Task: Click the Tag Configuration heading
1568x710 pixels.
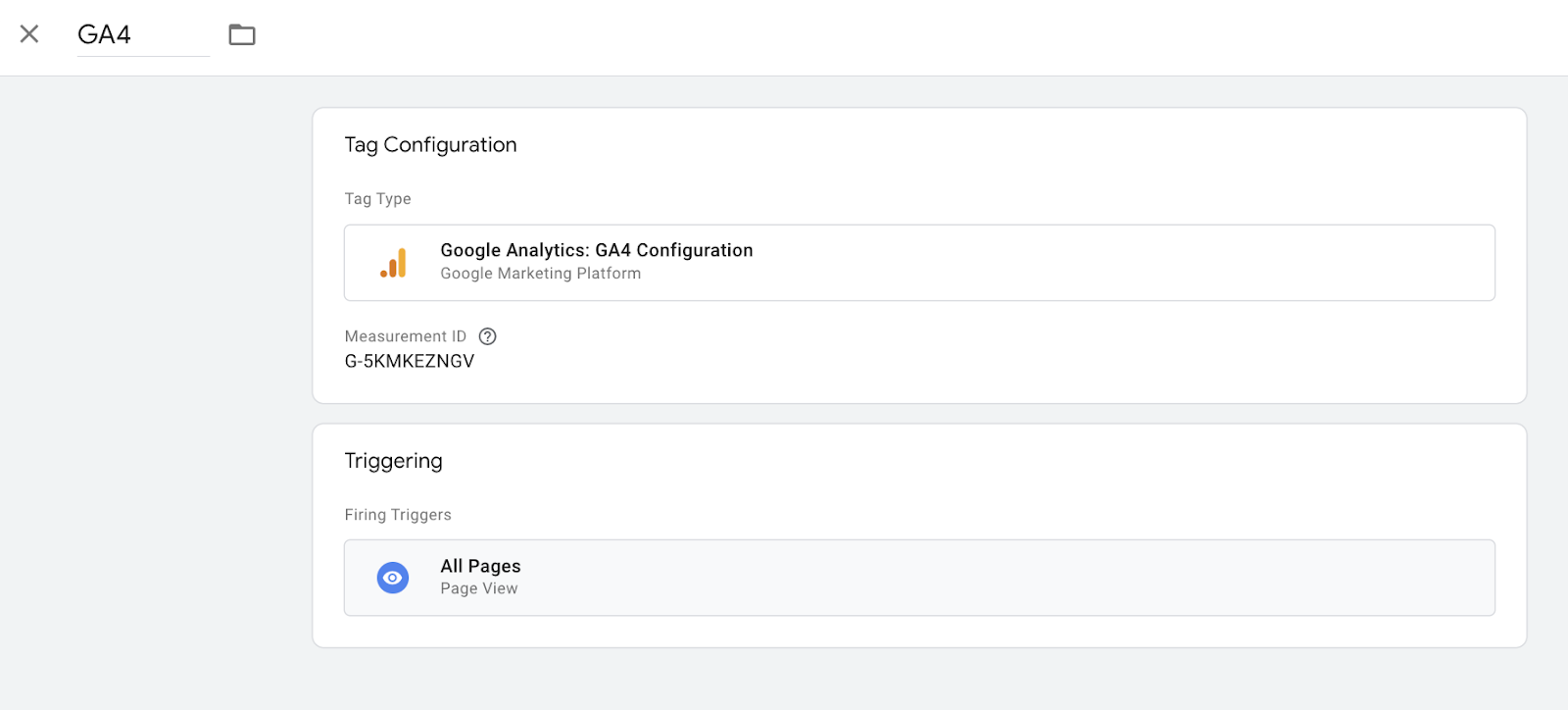Action: 430,145
